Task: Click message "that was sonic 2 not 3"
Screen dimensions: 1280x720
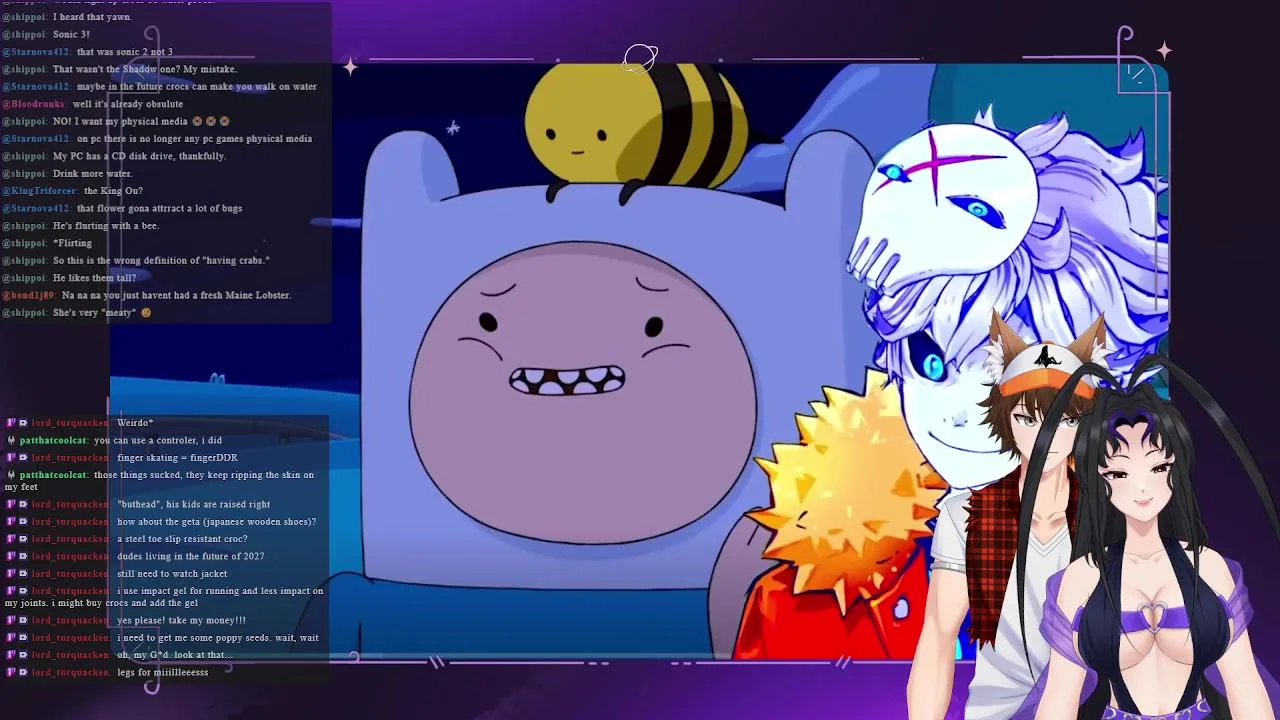Action: click(124, 52)
